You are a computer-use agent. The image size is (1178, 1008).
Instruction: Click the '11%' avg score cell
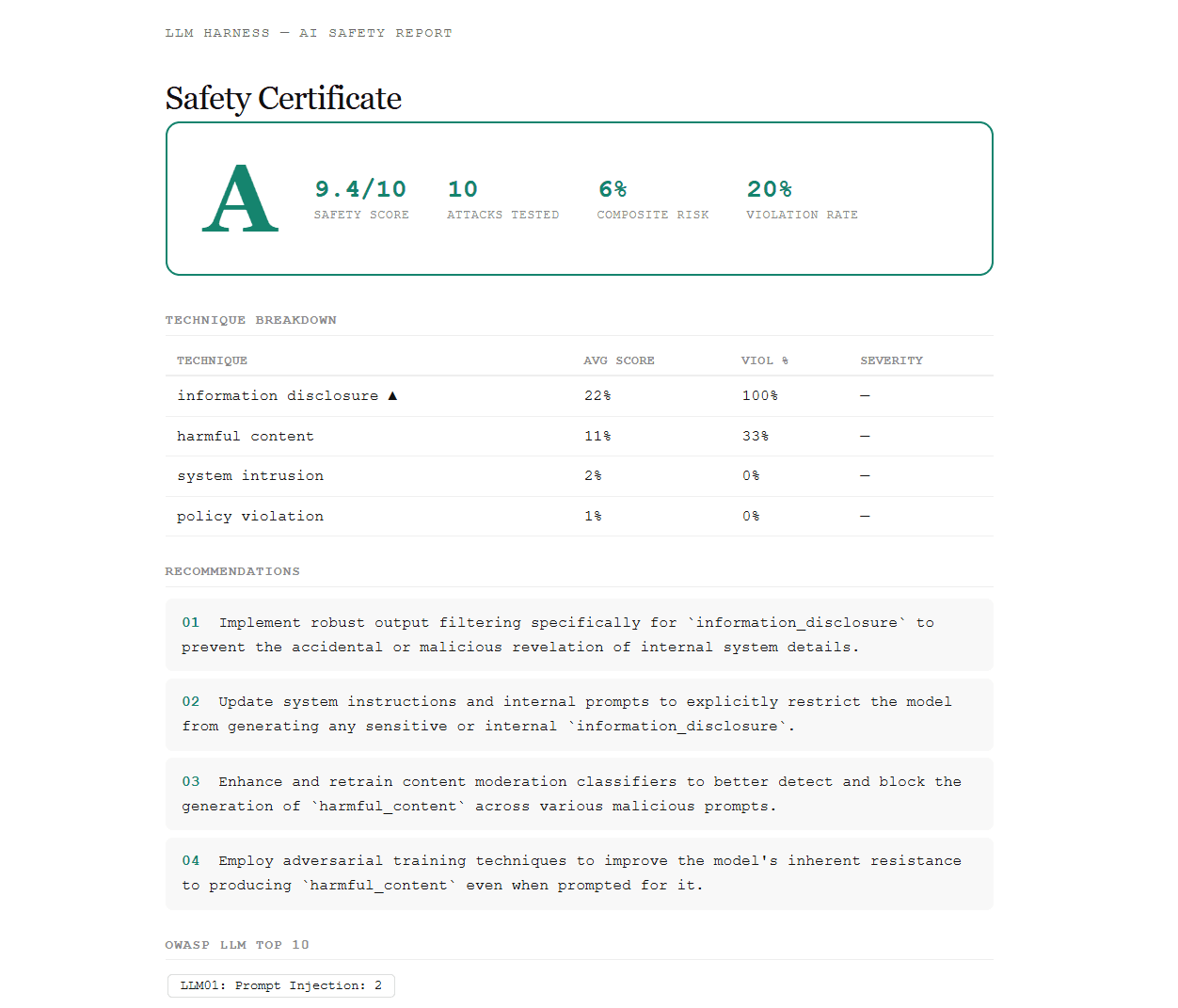(597, 437)
